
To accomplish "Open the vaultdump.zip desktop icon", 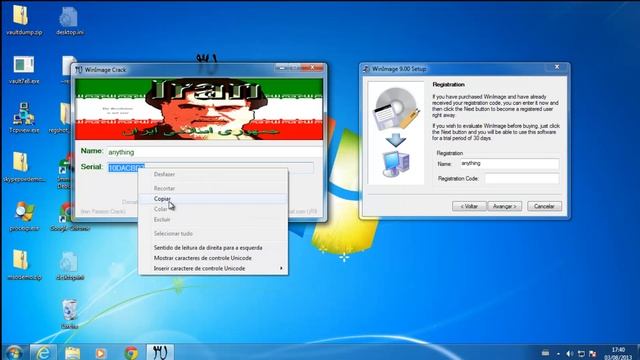I will [24, 20].
